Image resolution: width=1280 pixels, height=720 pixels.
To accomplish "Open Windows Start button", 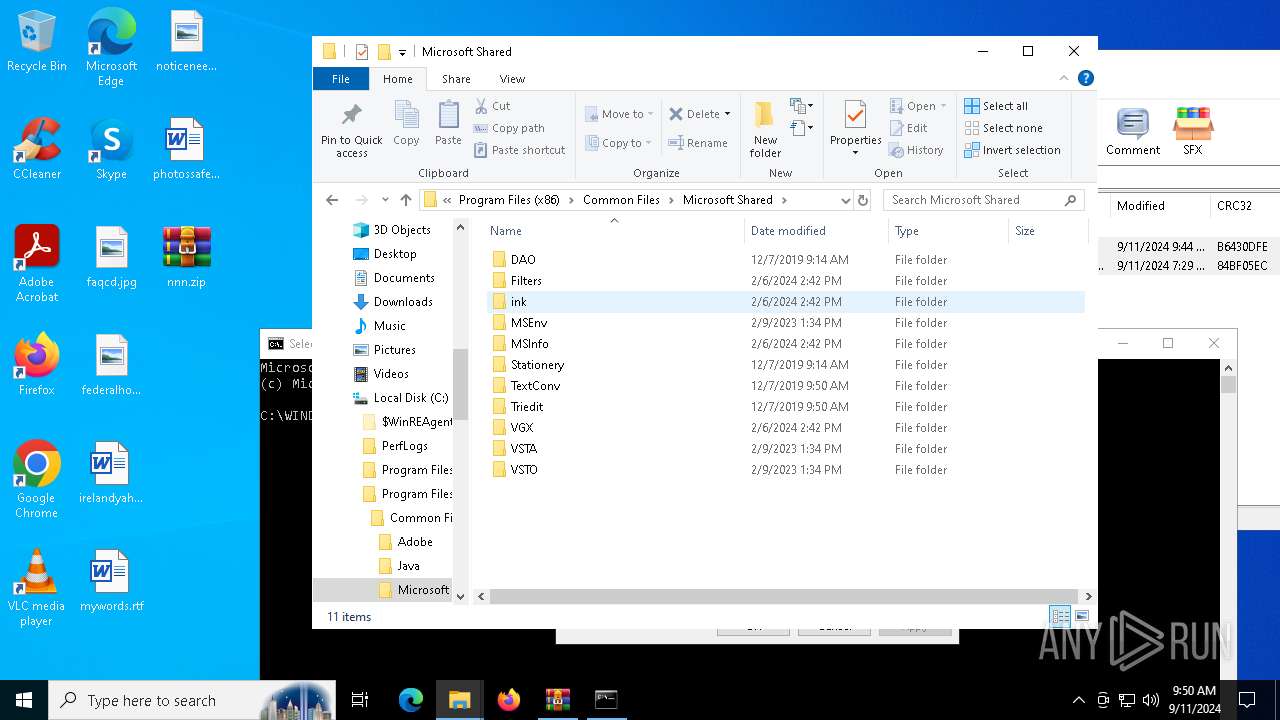I will tap(24, 700).
